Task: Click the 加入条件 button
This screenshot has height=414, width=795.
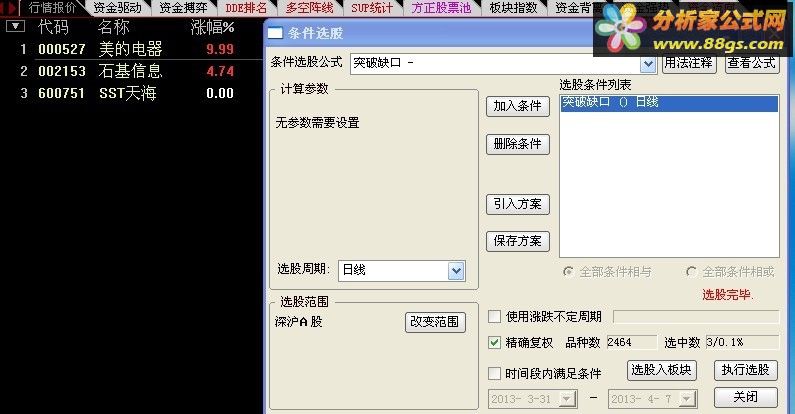Action: (x=518, y=106)
